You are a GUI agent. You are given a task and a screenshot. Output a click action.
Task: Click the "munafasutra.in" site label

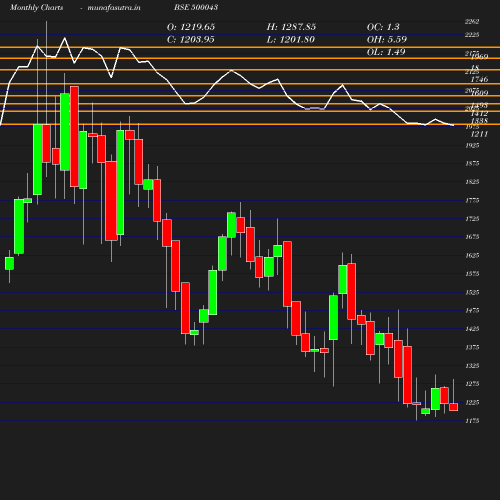tap(114, 7)
